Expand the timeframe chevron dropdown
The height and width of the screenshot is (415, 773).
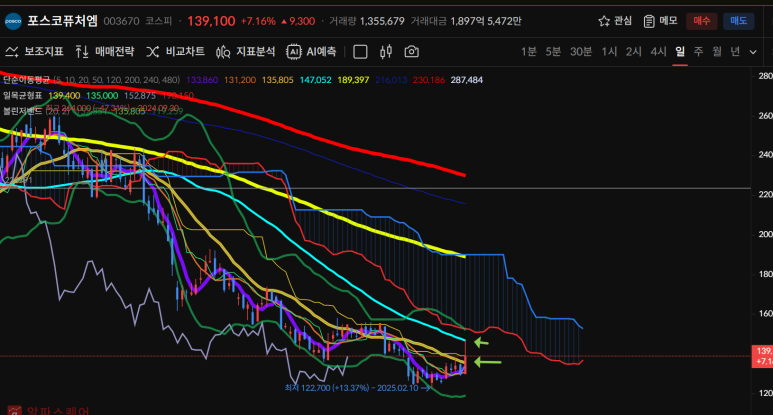pyautogui.click(x=753, y=52)
